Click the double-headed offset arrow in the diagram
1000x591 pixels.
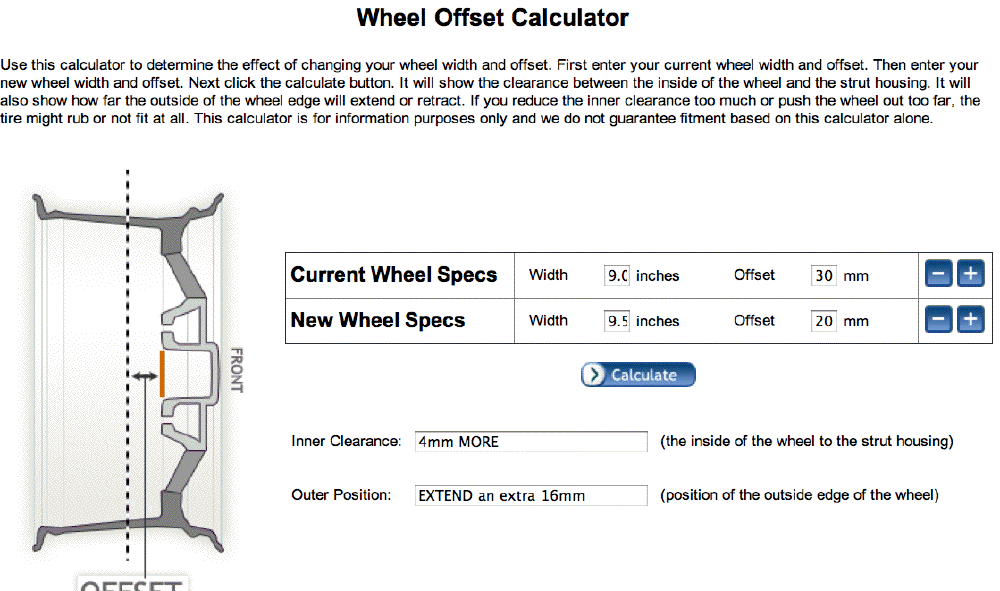[x=145, y=375]
